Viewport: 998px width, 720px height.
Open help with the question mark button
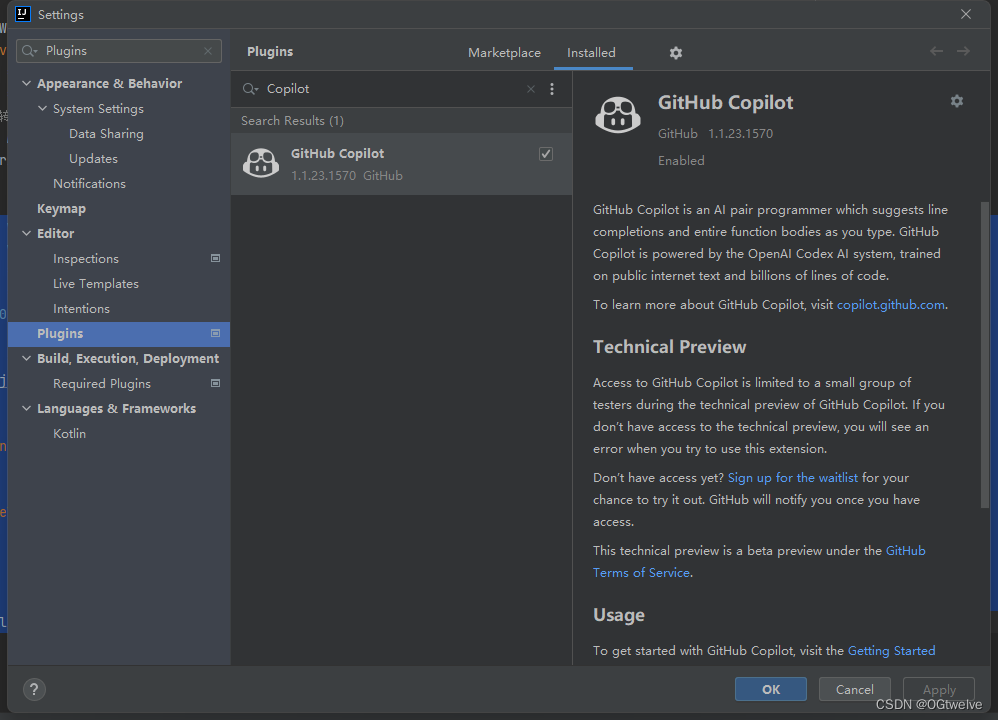[x=34, y=689]
